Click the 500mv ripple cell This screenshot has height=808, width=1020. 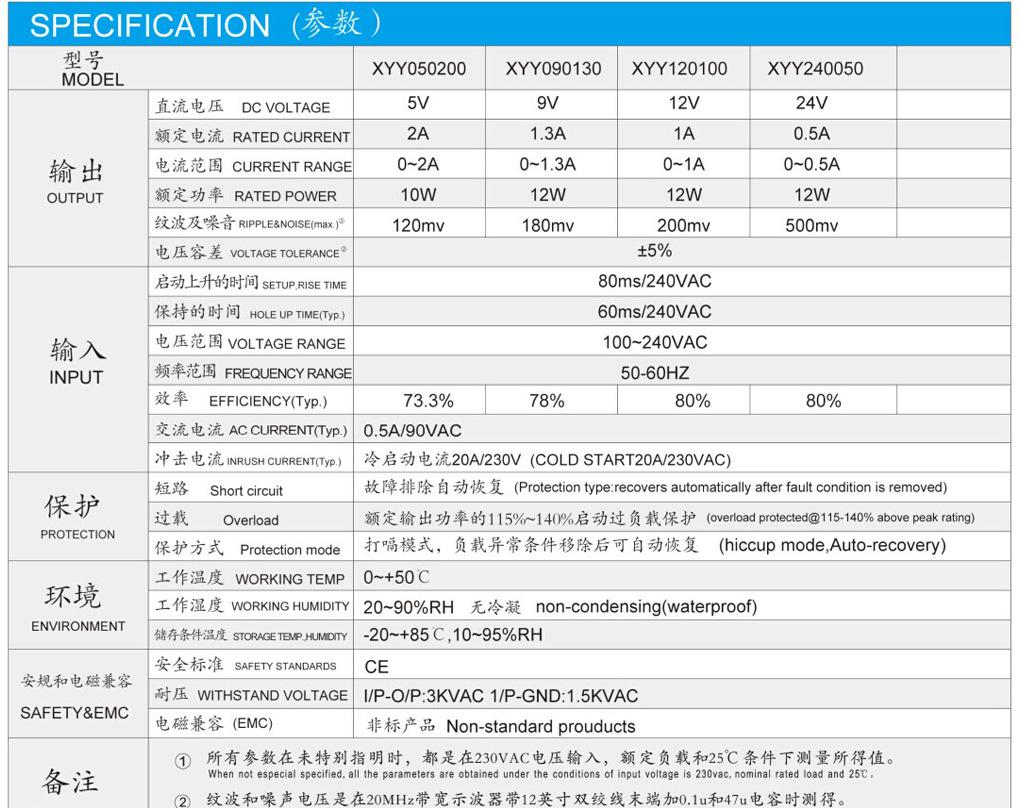(x=812, y=225)
